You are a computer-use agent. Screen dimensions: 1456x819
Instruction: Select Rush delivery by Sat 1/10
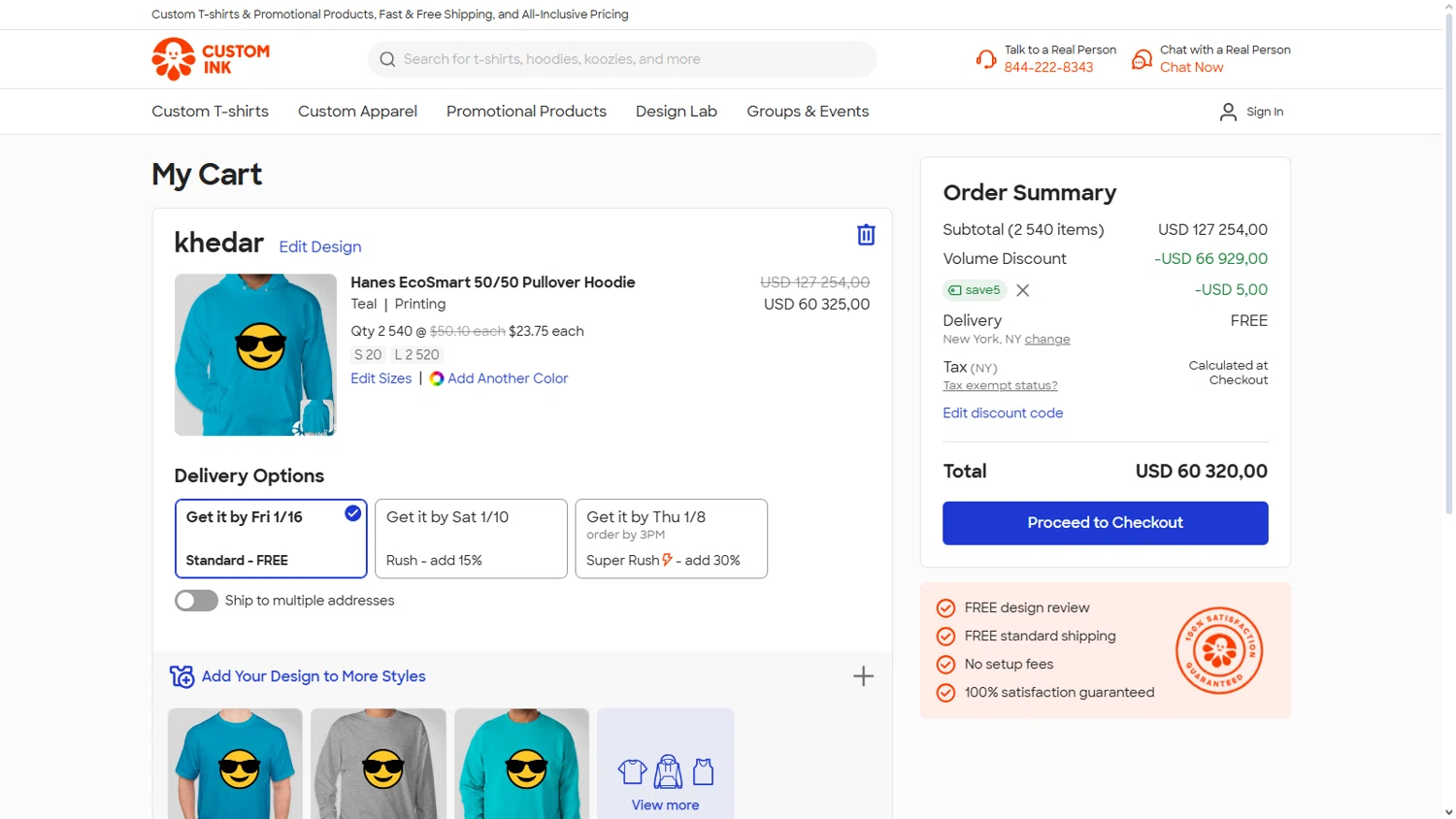[x=471, y=539]
